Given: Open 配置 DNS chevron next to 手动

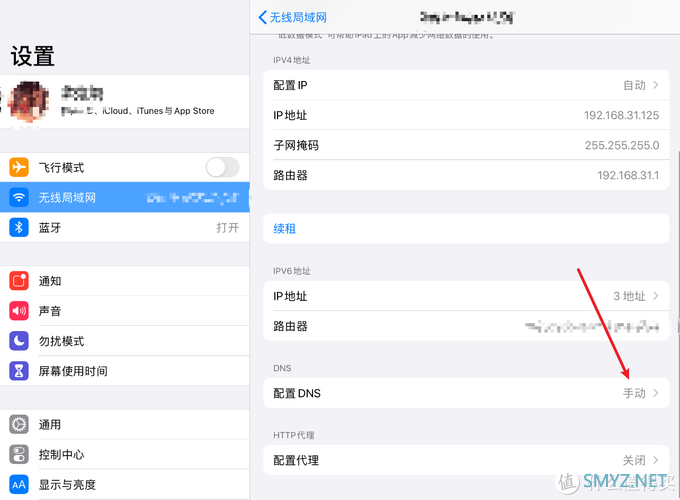Looking at the screenshot, I should click(656, 393).
